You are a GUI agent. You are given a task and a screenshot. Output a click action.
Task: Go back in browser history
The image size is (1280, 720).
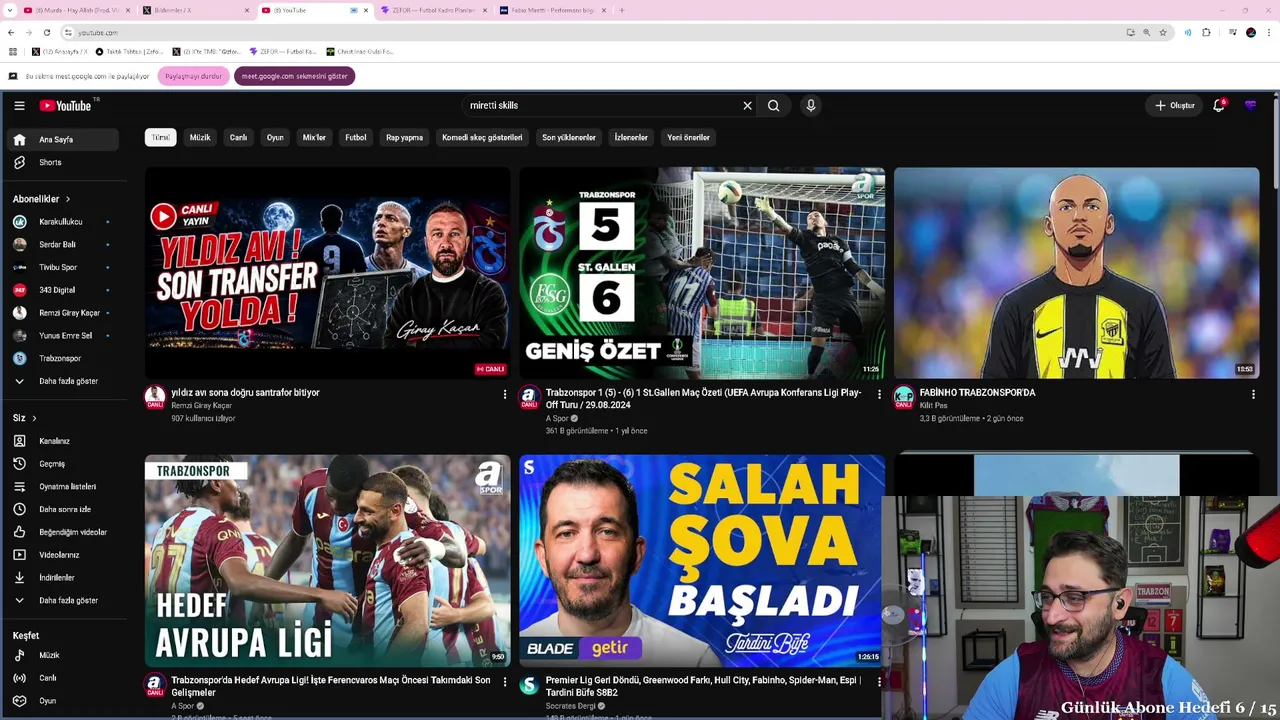(x=11, y=32)
